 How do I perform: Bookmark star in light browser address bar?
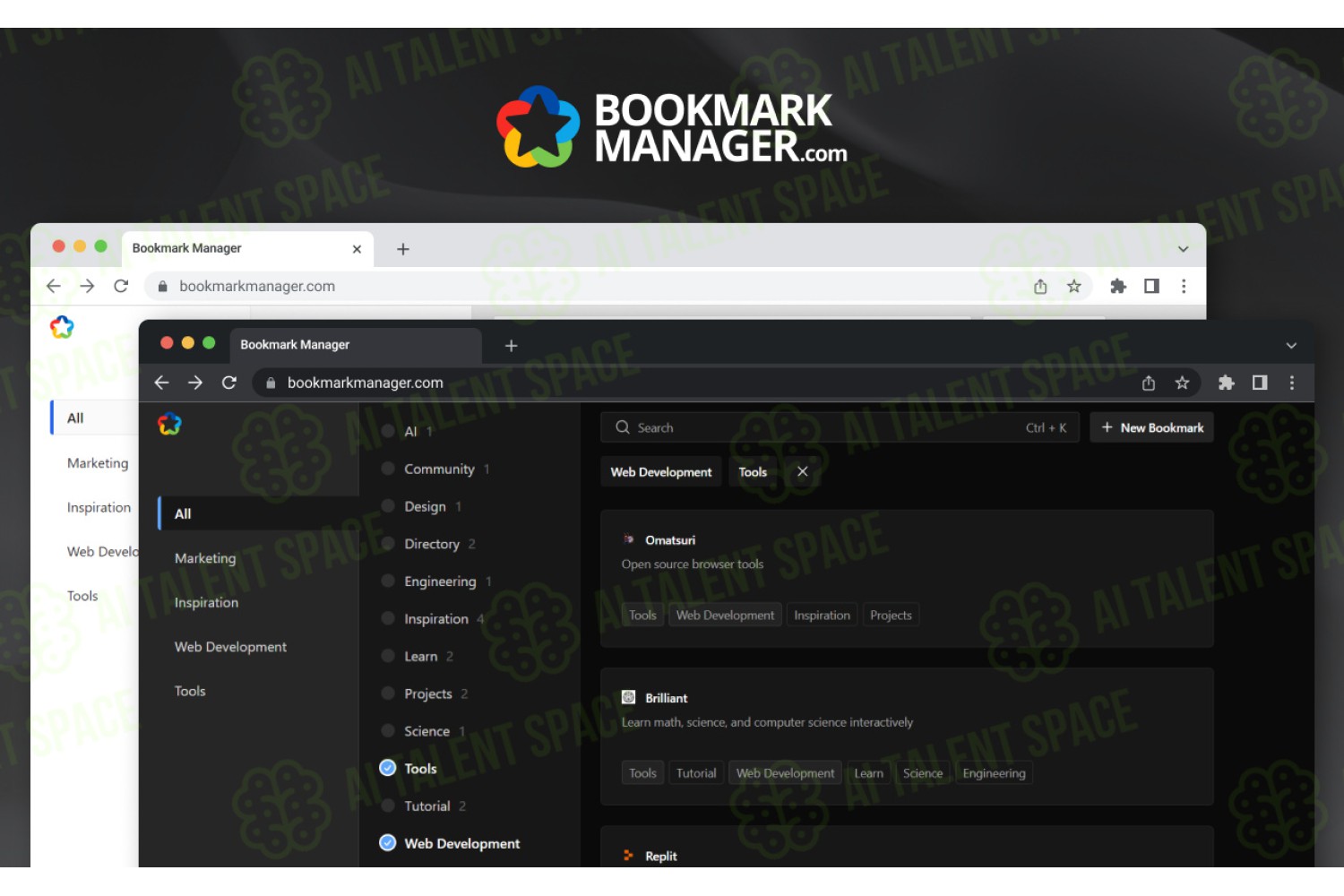[1073, 286]
